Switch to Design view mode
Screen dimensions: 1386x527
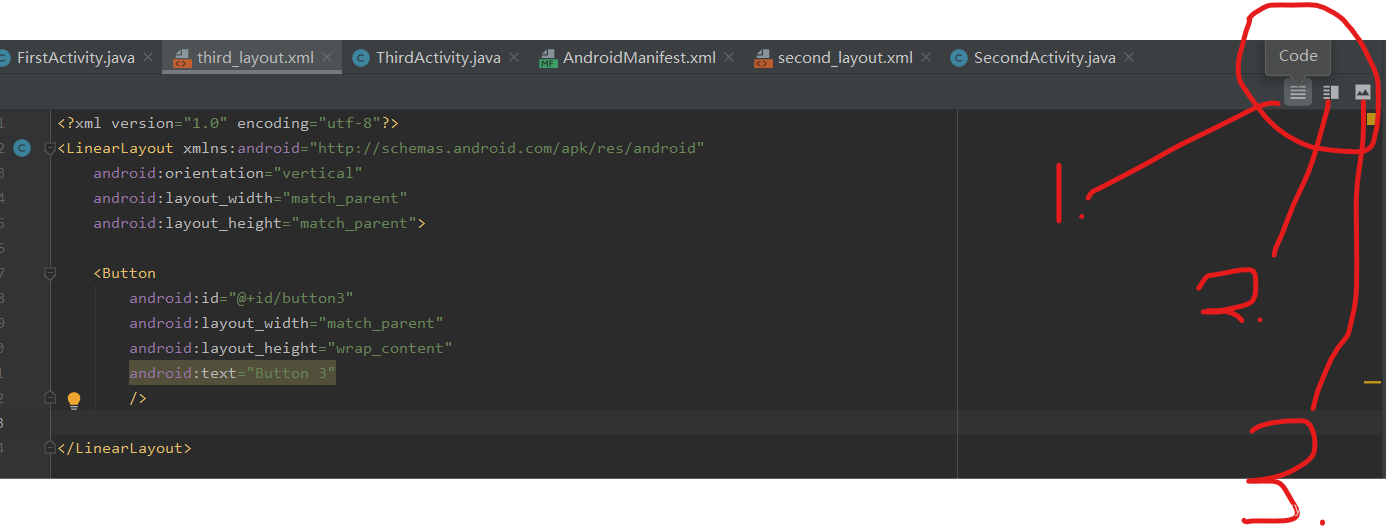(x=1362, y=92)
